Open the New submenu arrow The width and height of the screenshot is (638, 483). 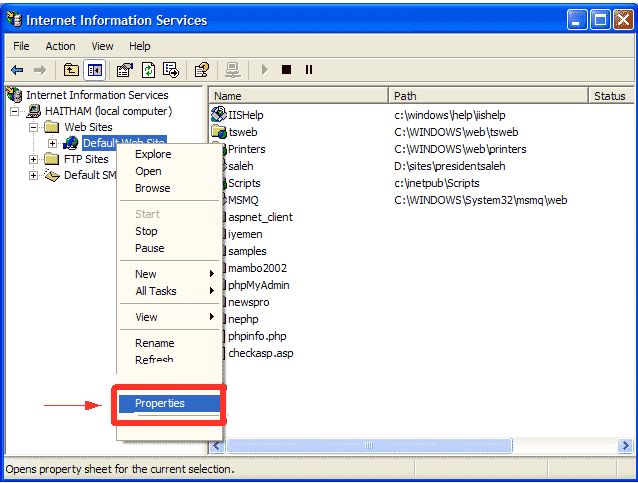pos(212,274)
